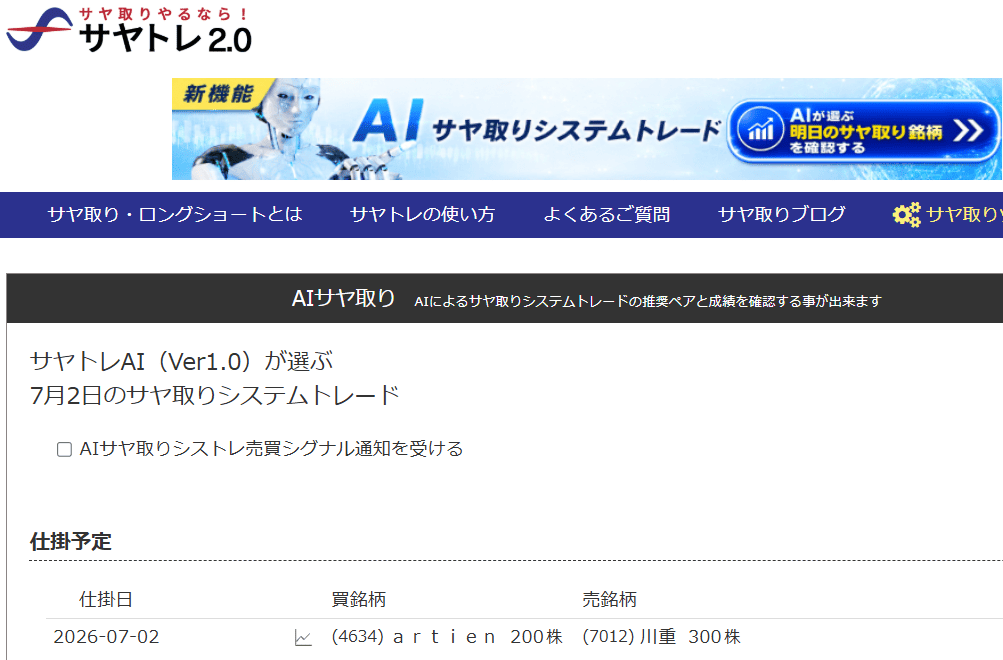This screenshot has width=1003, height=660.
Task: Open サヤ取り・ロングショートとは menu
Action: tap(175, 214)
